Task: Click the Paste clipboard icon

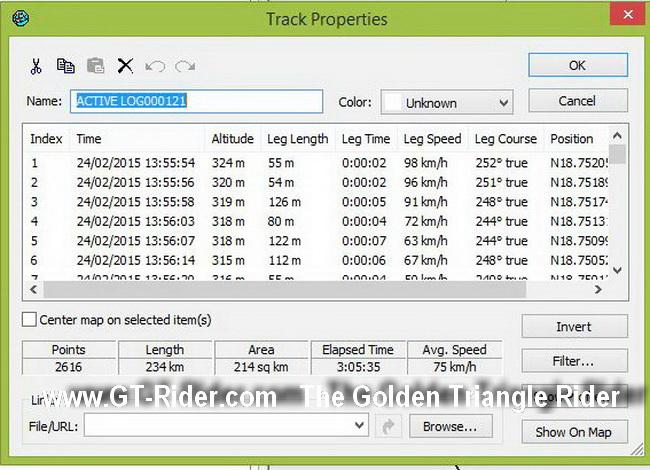Action: (x=95, y=66)
